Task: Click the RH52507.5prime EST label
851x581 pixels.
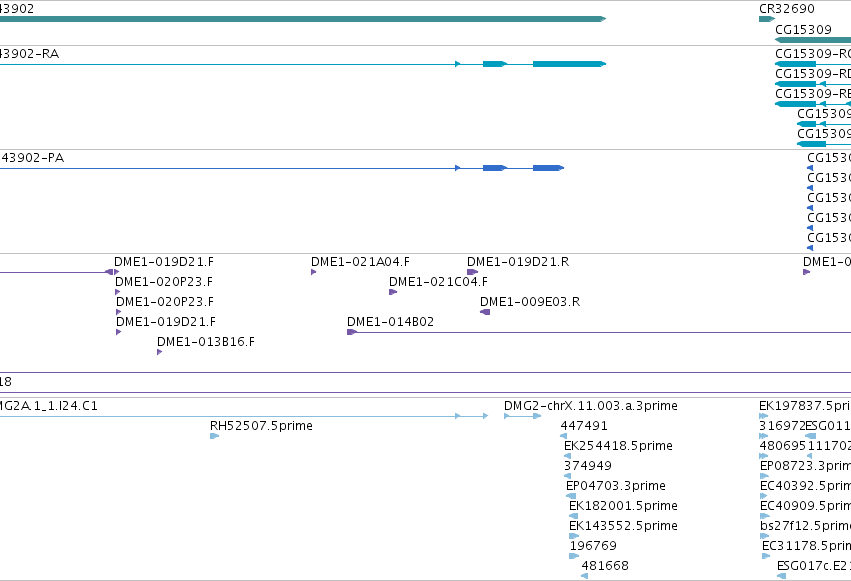Action: 261,426
